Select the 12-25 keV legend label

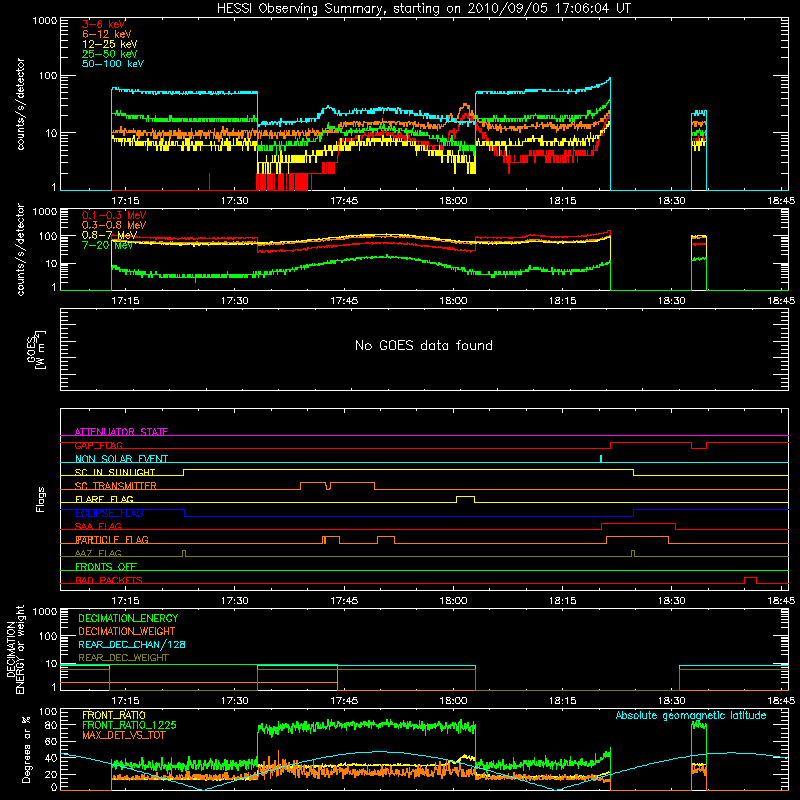[x=110, y=44]
